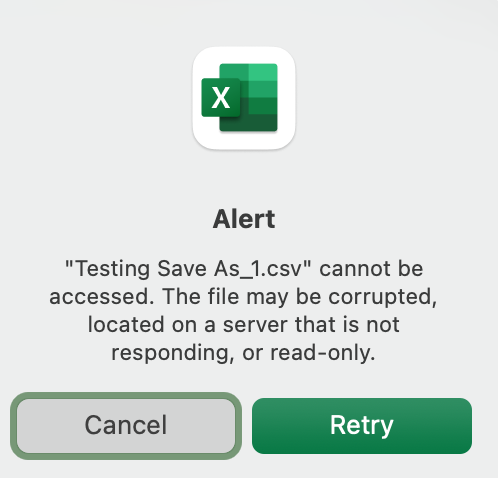498x478 pixels.
Task: Click the word "corrupted" in the alert message
Action: coord(381,297)
